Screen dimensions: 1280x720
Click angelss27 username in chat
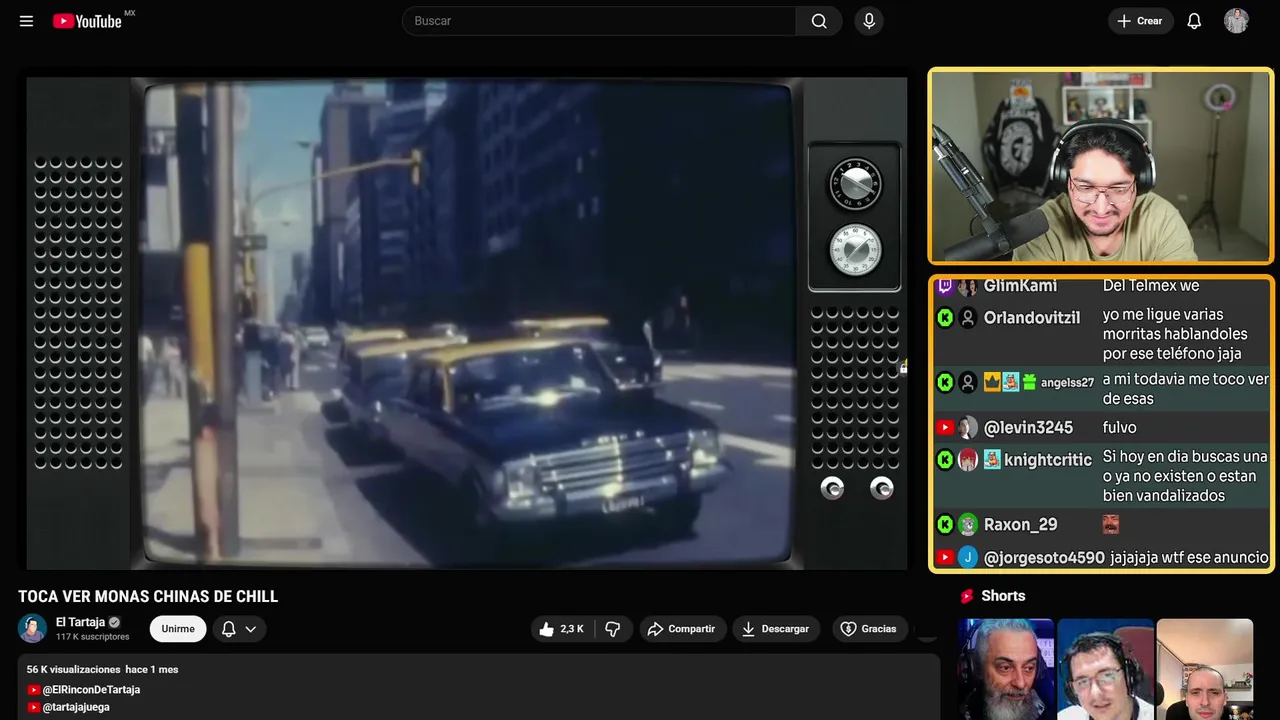pyautogui.click(x=1068, y=382)
